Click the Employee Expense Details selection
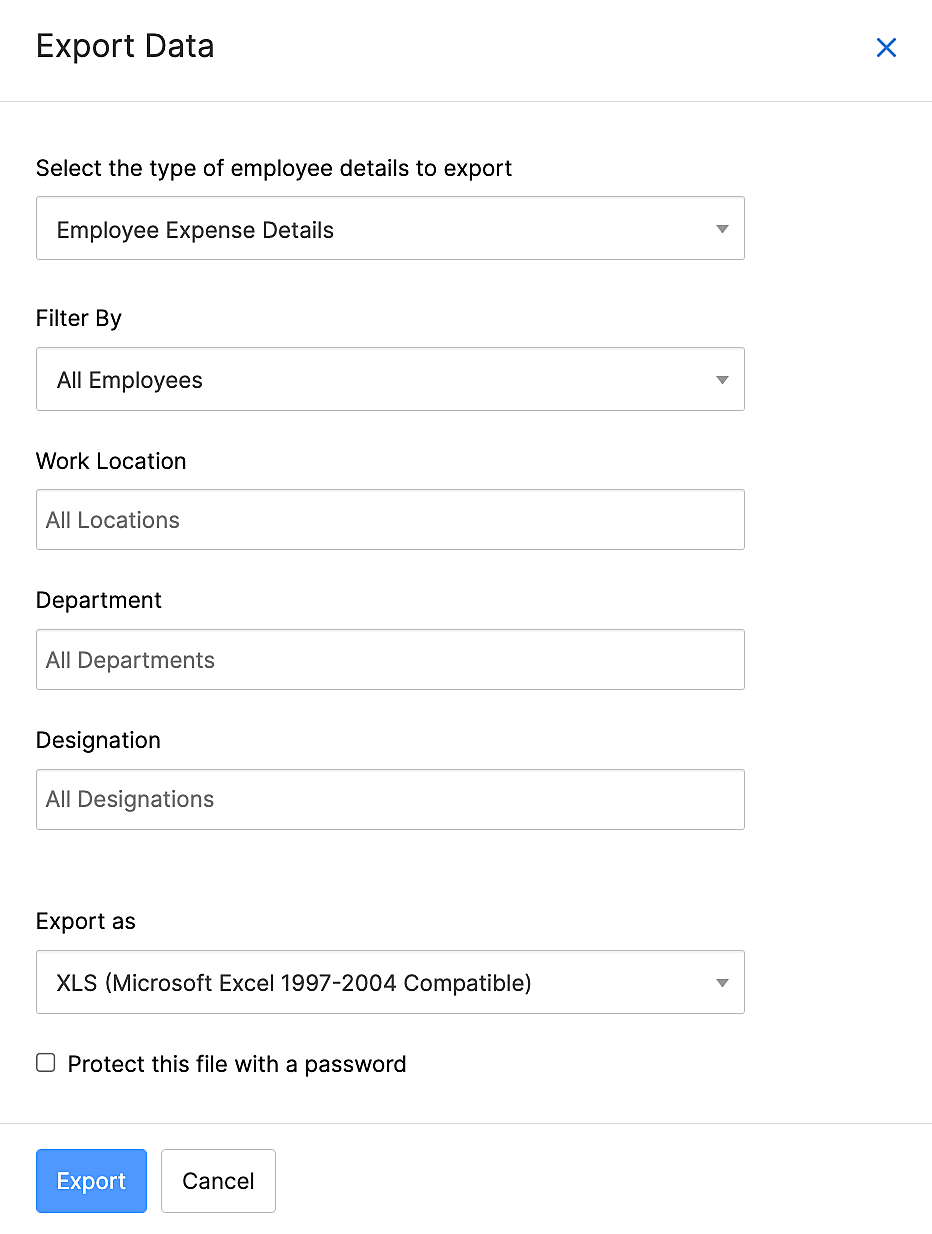This screenshot has width=932, height=1234. click(x=390, y=228)
